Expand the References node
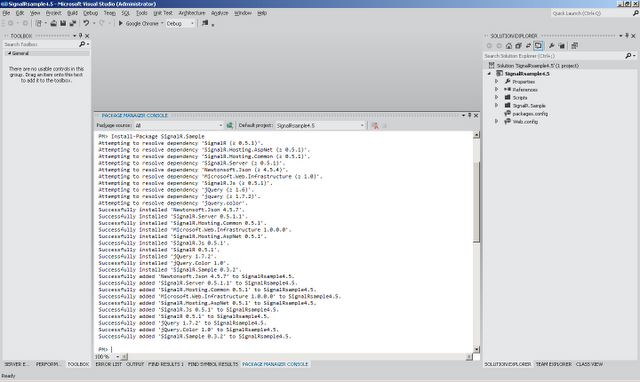640x382 pixels. pyautogui.click(x=497, y=89)
